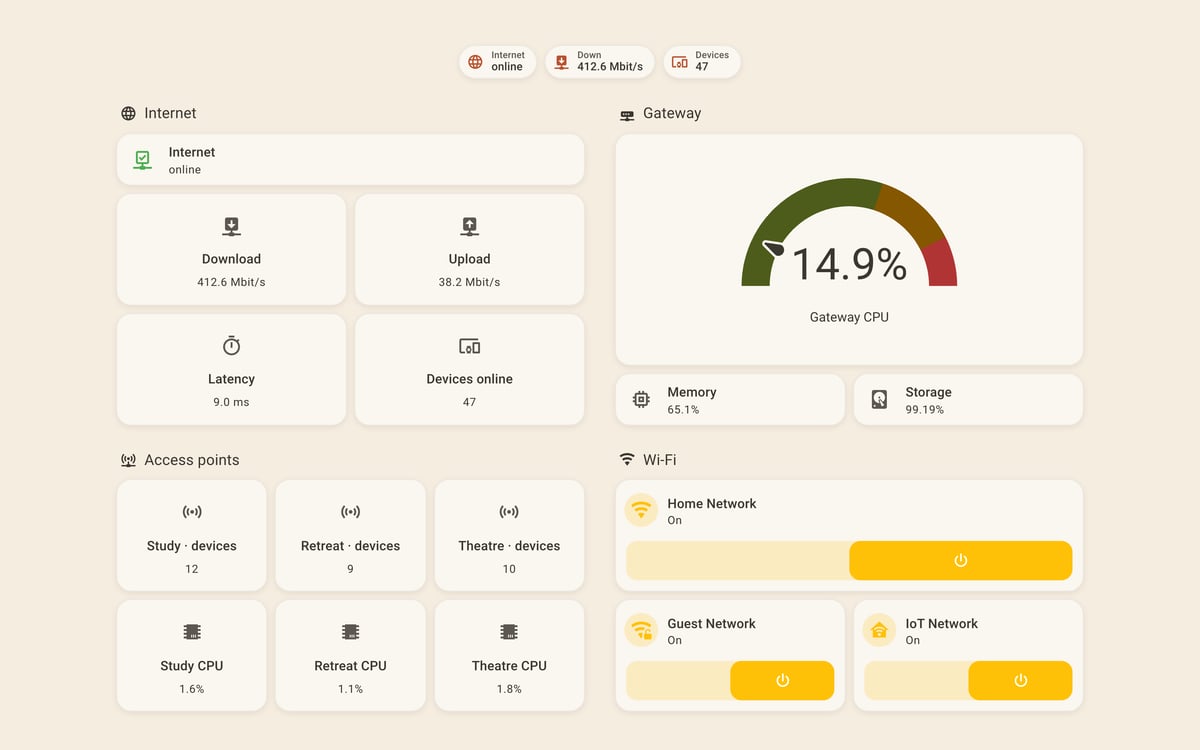Open the Internet online status chip

click(x=498, y=62)
